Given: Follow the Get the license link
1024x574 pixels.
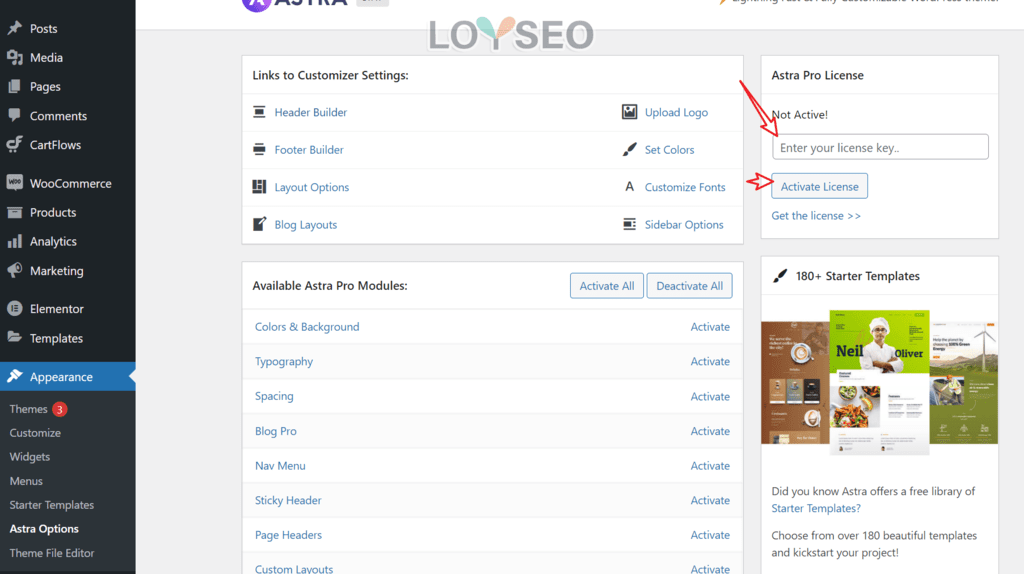Looking at the screenshot, I should (816, 215).
